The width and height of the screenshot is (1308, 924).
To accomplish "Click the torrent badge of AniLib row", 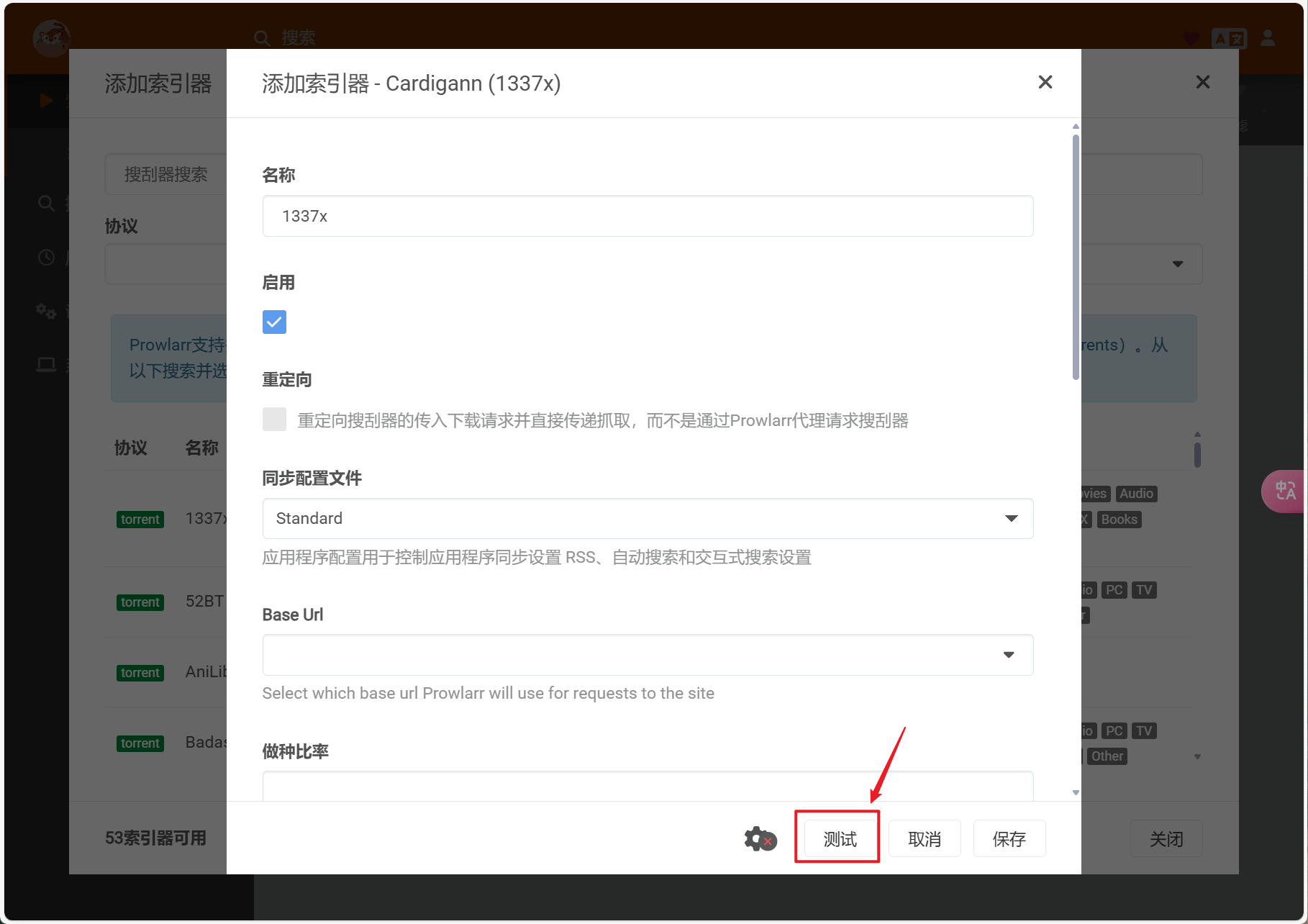I will tap(140, 672).
